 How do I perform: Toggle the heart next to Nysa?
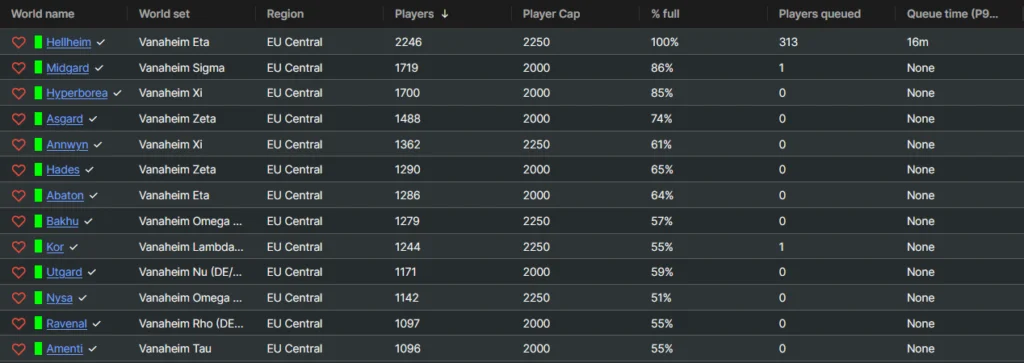pyautogui.click(x=18, y=298)
